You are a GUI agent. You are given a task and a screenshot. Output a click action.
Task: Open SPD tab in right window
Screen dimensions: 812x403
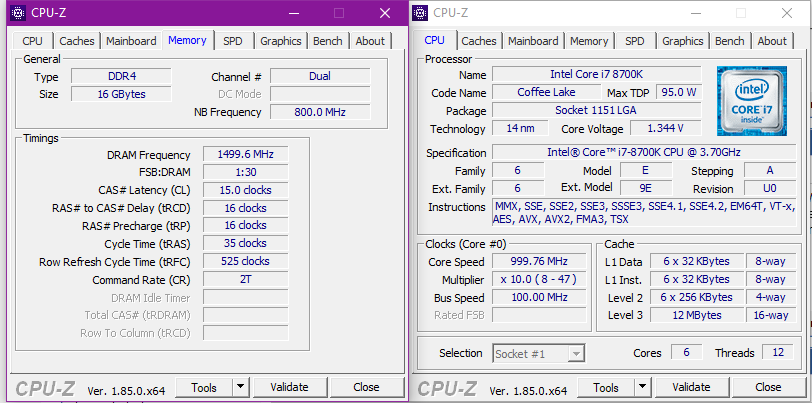point(635,41)
